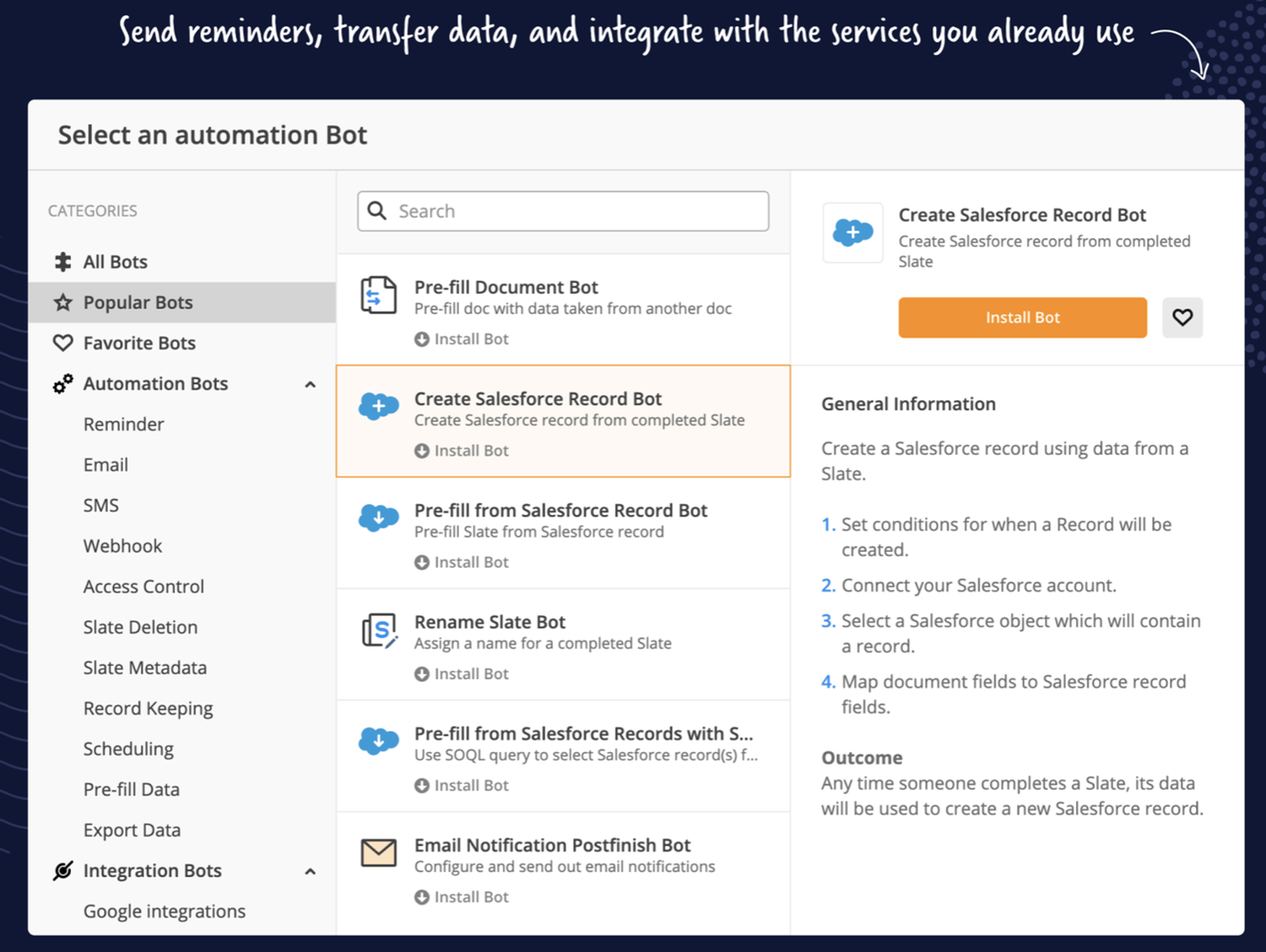Click the Rename Slate Bot icon
This screenshot has width=1266, height=952.
pos(379,630)
